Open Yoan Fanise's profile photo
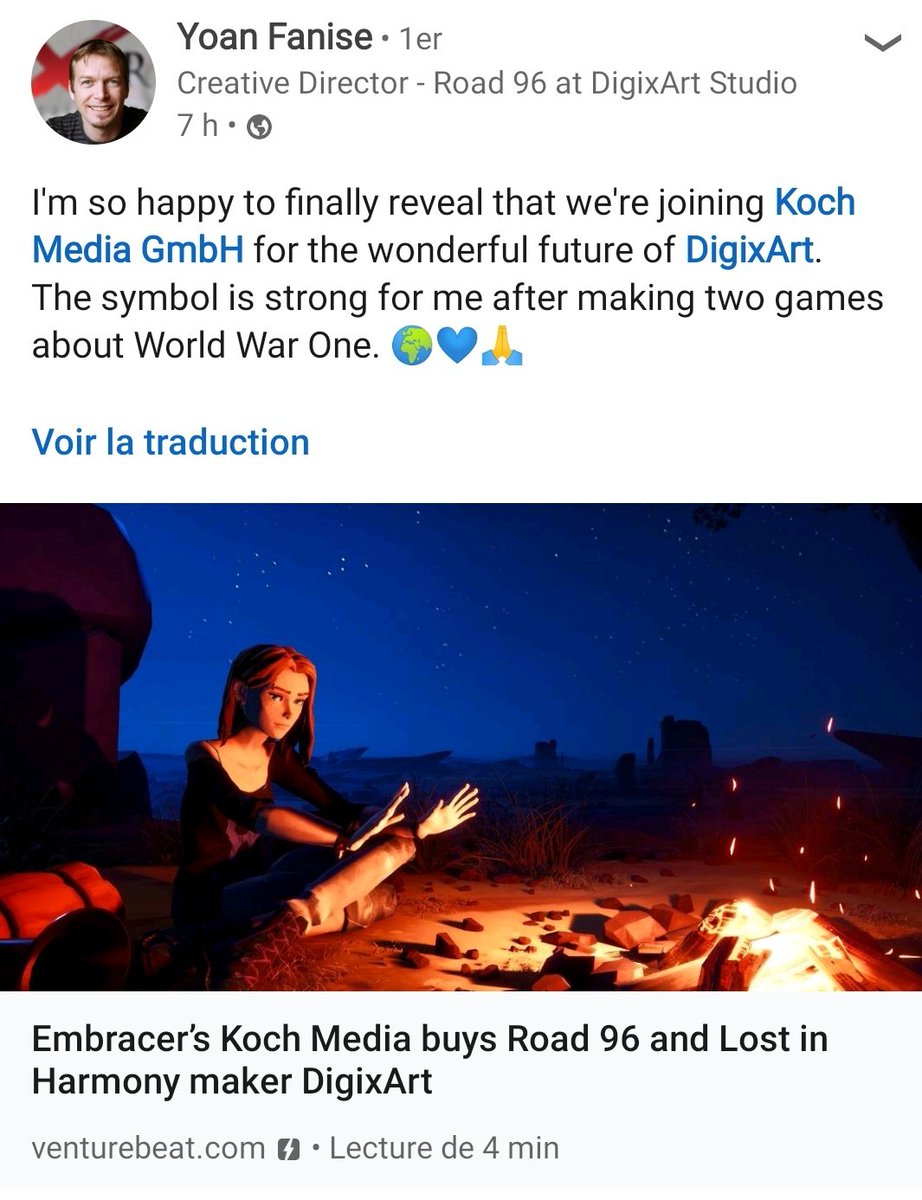This screenshot has height=1200, width=922. 93,82
